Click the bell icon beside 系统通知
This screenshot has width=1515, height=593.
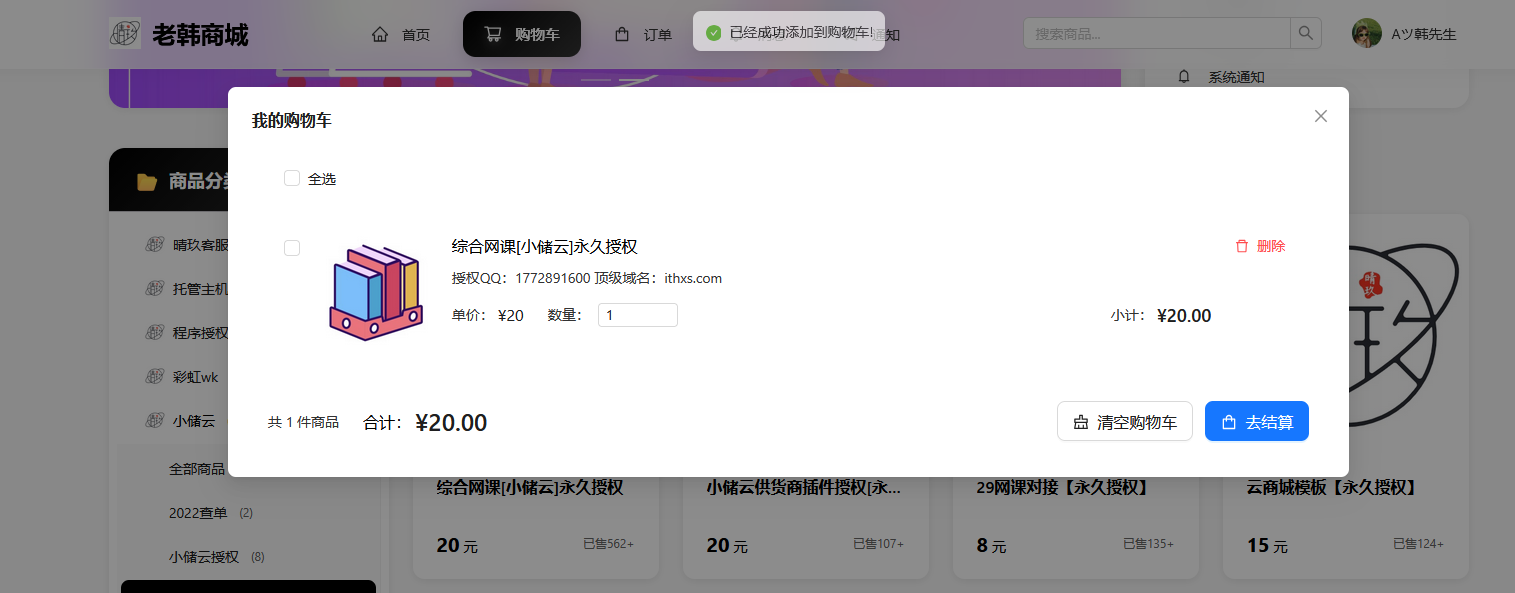click(x=1184, y=77)
